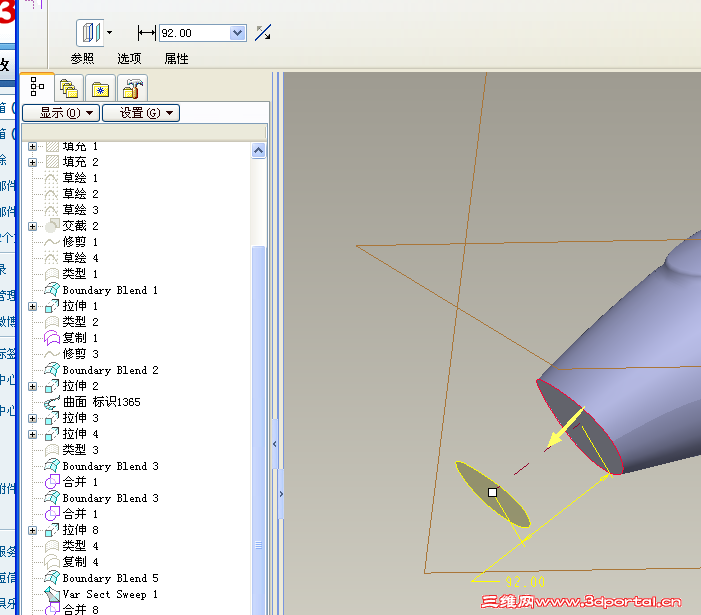Click the Boundary Blend 2 feature icon
The height and width of the screenshot is (615, 701).
tap(52, 370)
